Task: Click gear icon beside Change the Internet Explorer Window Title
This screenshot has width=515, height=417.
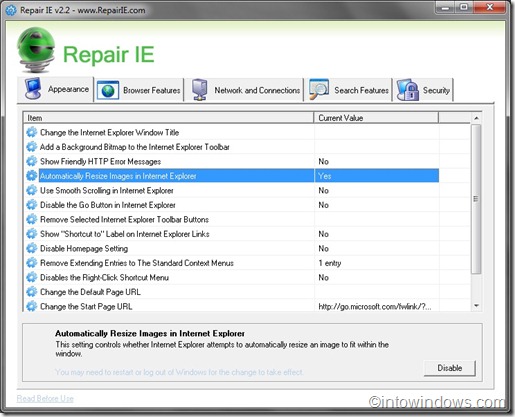Action: (32, 132)
